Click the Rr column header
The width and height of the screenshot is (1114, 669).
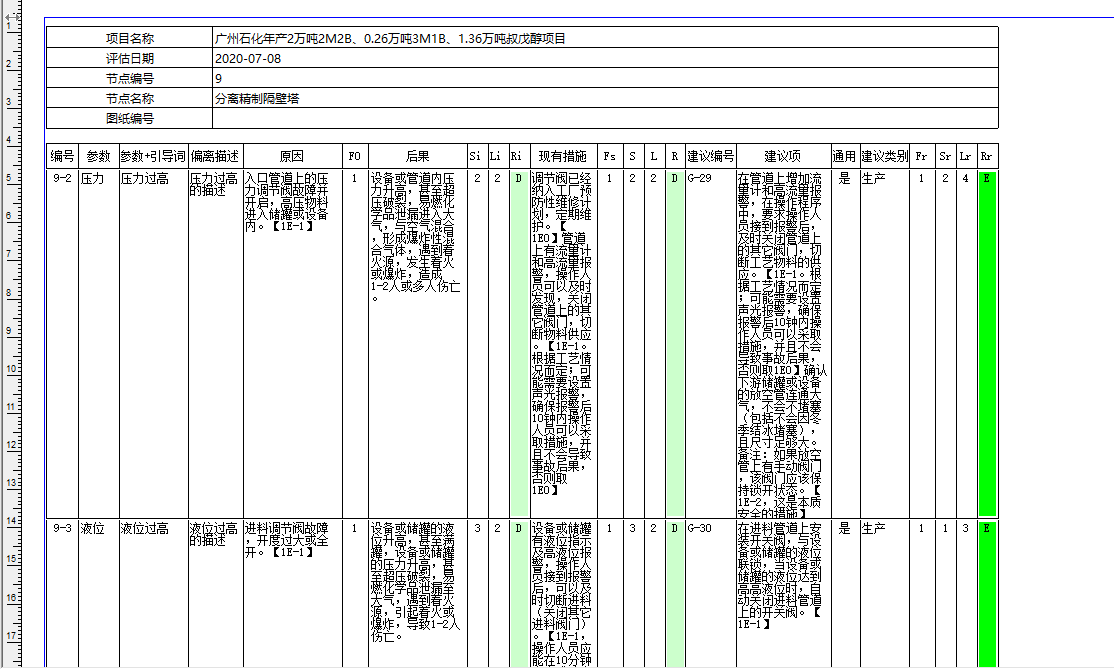(x=987, y=156)
